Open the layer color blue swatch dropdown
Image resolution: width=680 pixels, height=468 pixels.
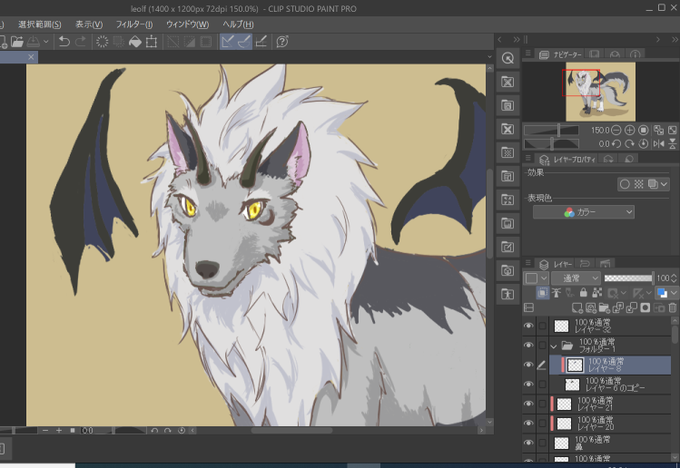coord(673,293)
